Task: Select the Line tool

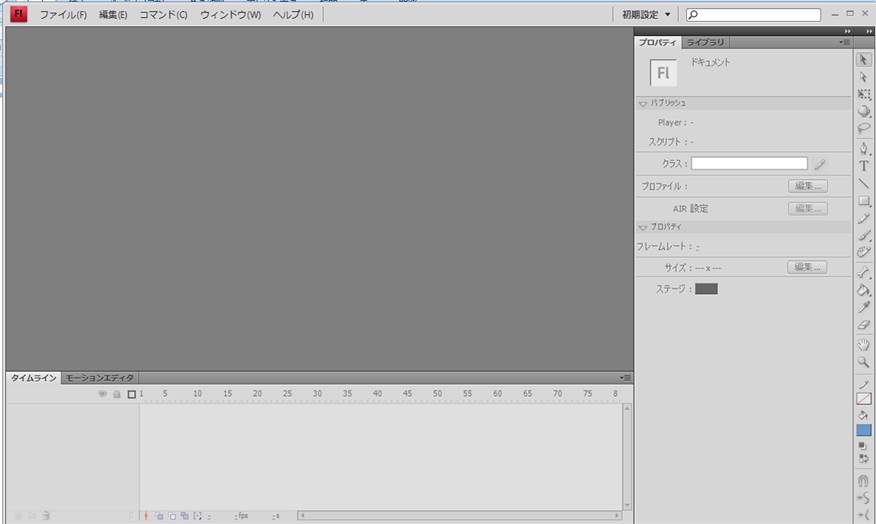Action: 864,184
